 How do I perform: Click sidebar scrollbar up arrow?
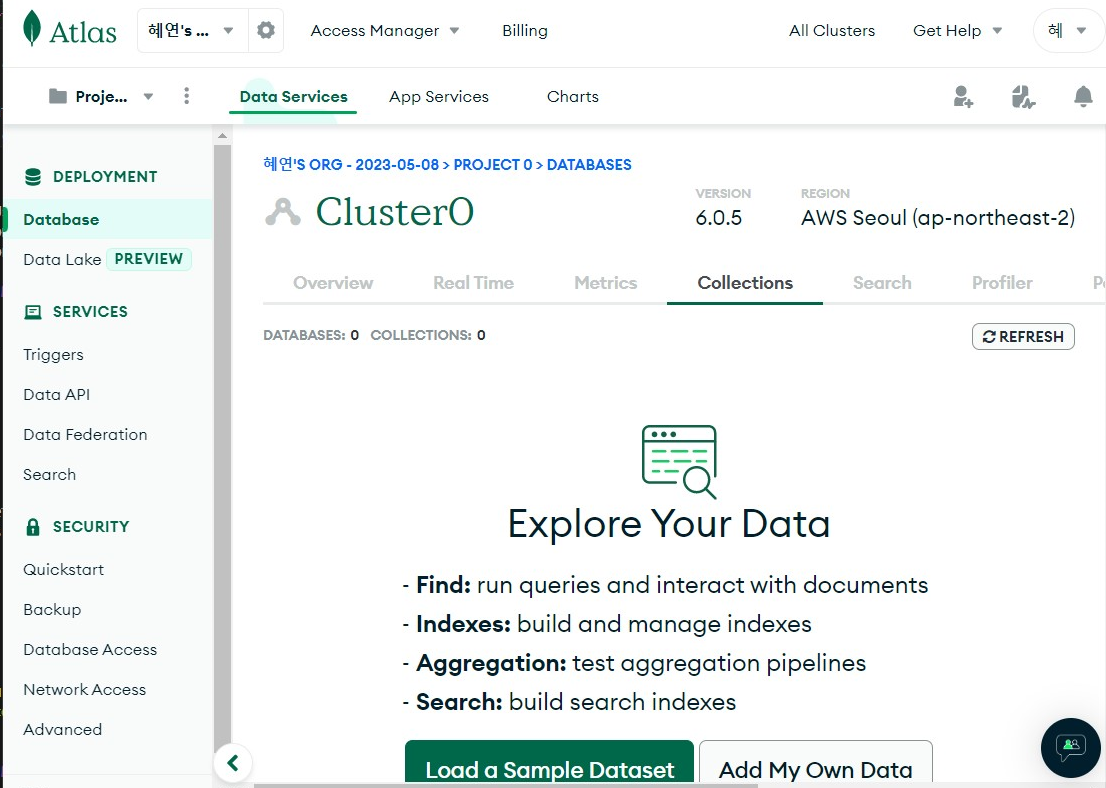[x=222, y=135]
